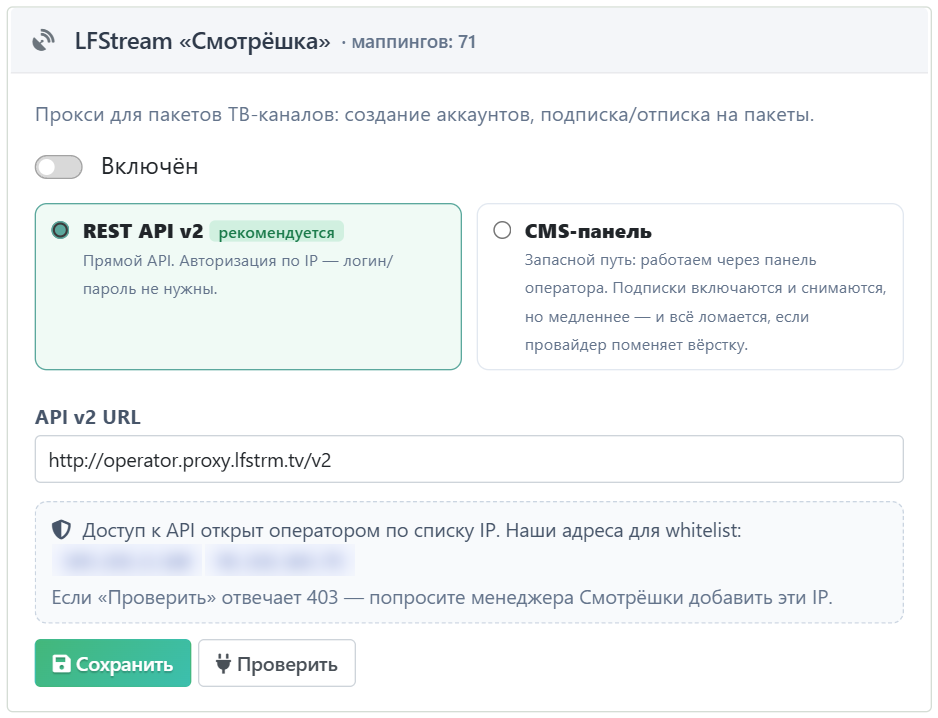Screen dimensions: 938x718
Task: Toggle the Включён switch
Action: [x=59, y=166]
